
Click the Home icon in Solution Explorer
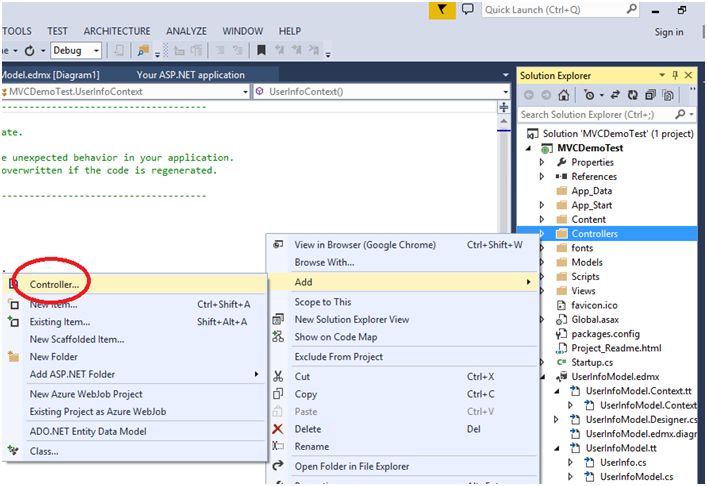point(564,95)
